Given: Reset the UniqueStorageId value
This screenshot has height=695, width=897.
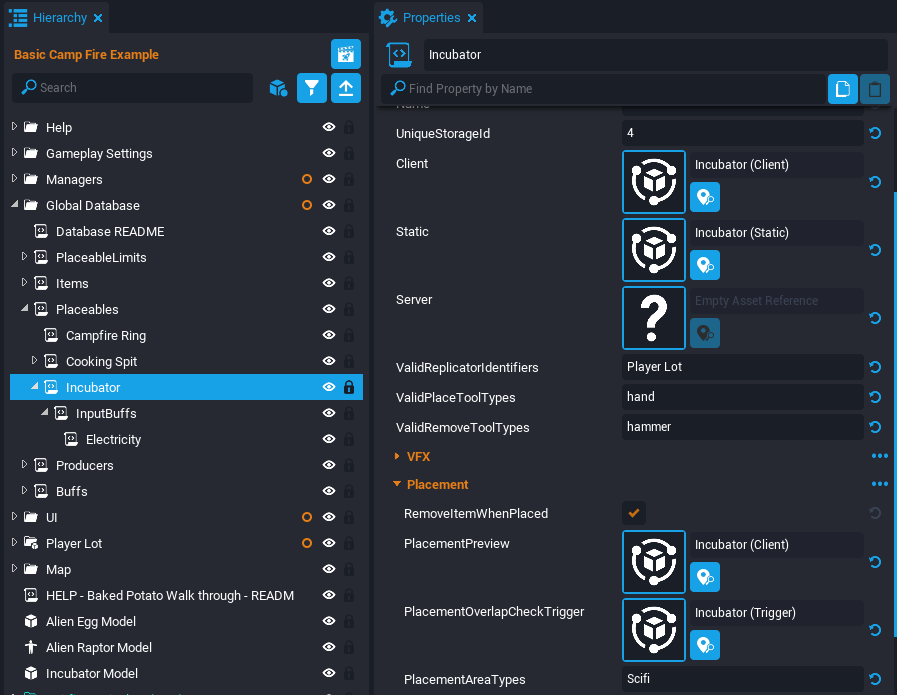Looking at the screenshot, I should [875, 133].
